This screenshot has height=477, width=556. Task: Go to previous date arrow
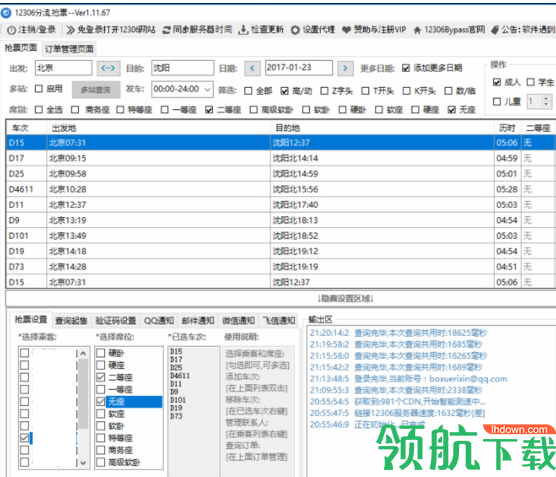click(x=252, y=68)
